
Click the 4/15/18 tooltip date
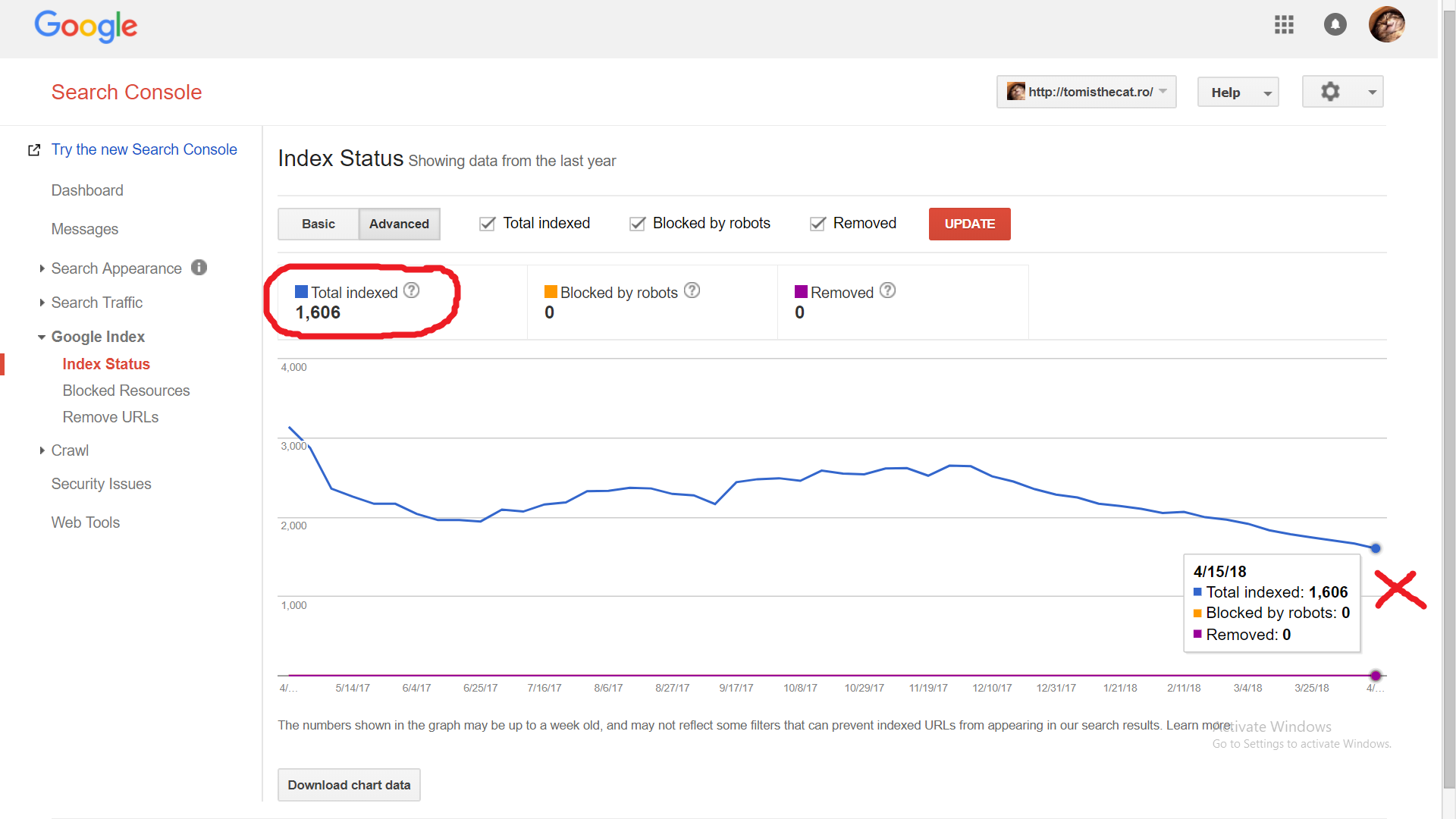(1219, 572)
